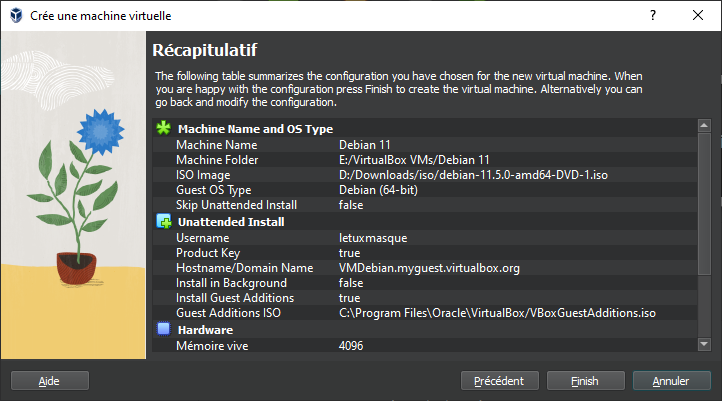Click the true value of Install Guest Additions
Image resolution: width=722 pixels, height=401 pixels.
click(349, 298)
